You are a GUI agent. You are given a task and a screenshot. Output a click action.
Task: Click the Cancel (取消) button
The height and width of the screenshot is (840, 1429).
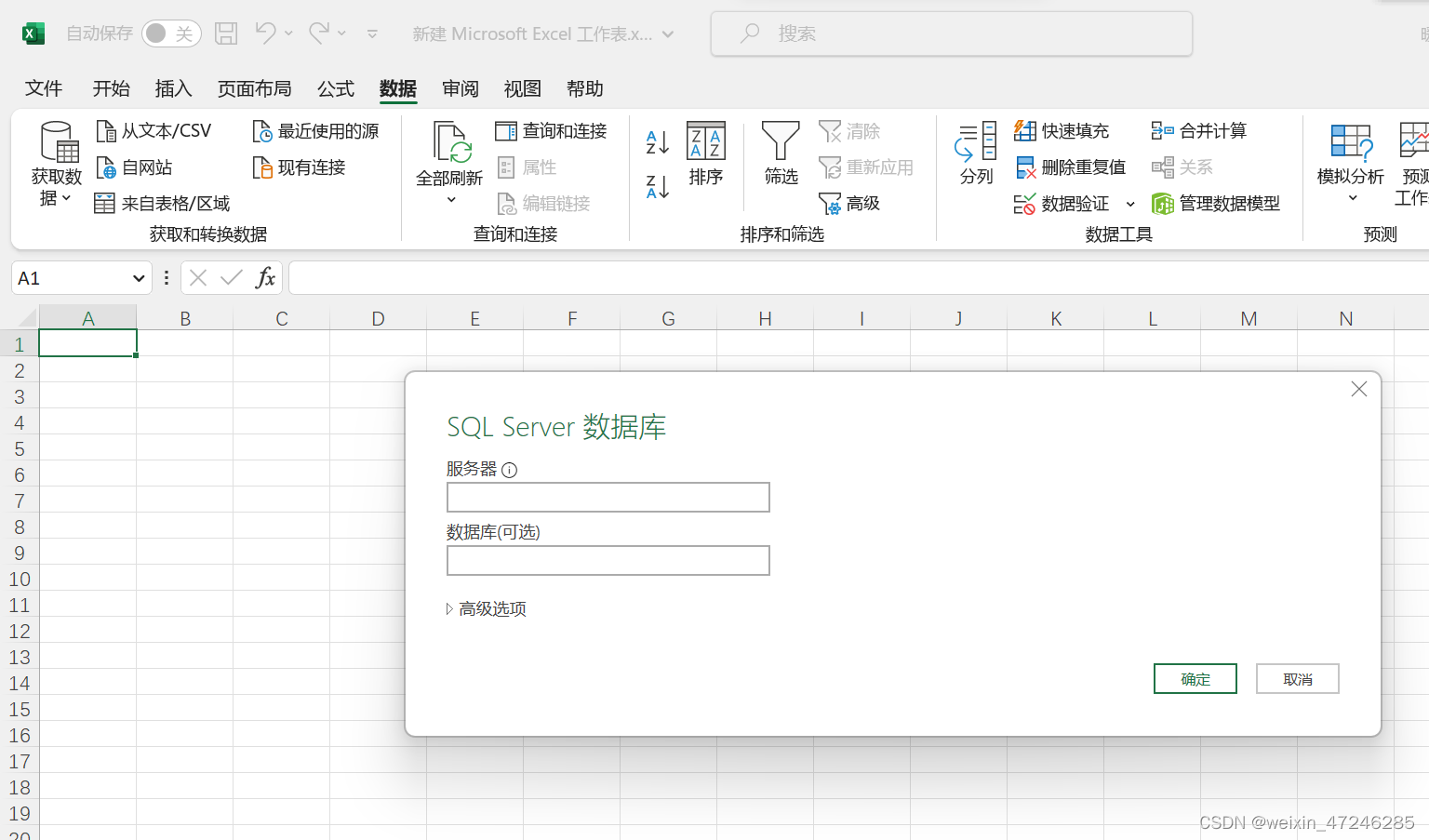click(1298, 679)
